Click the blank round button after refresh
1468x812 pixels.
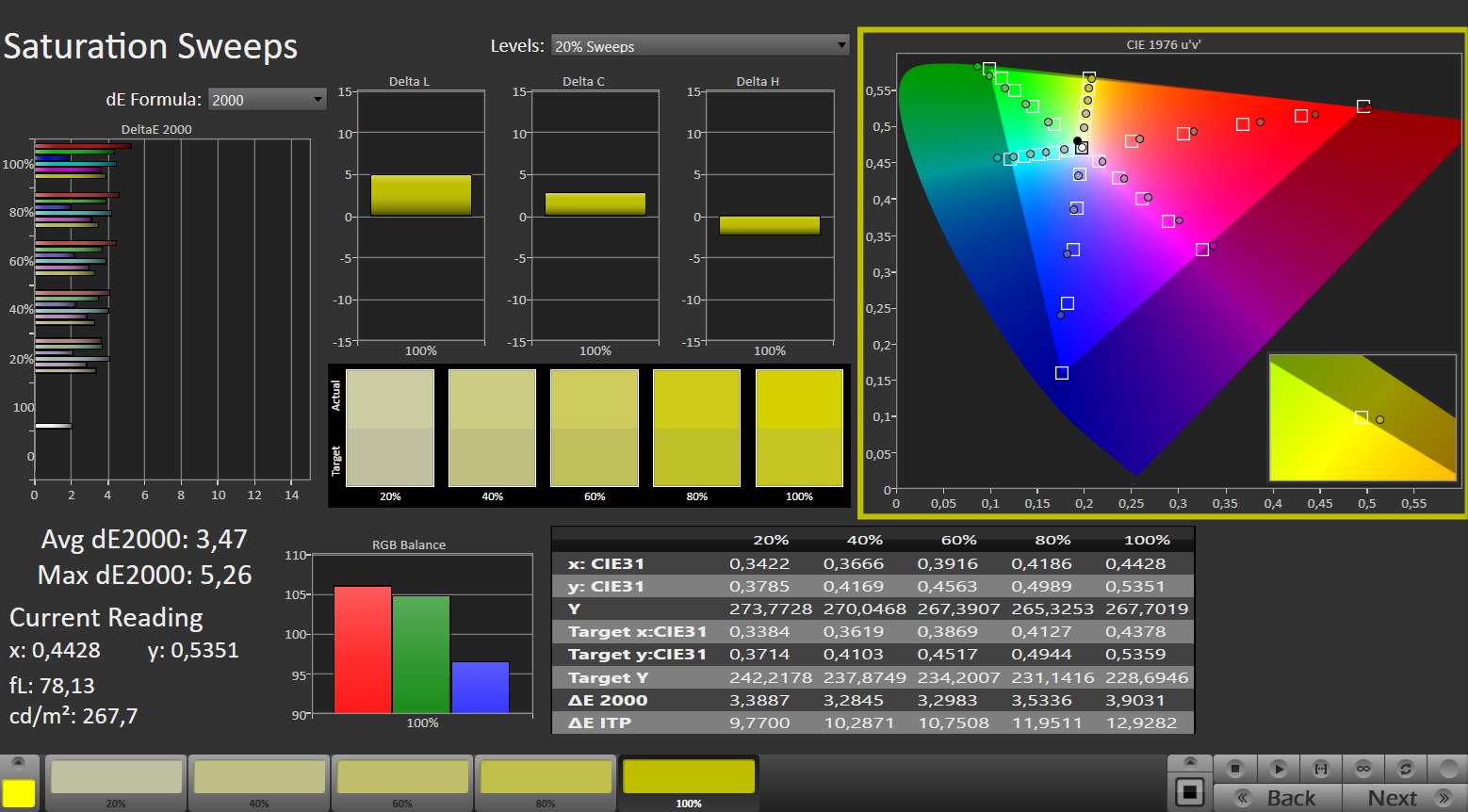1447,769
